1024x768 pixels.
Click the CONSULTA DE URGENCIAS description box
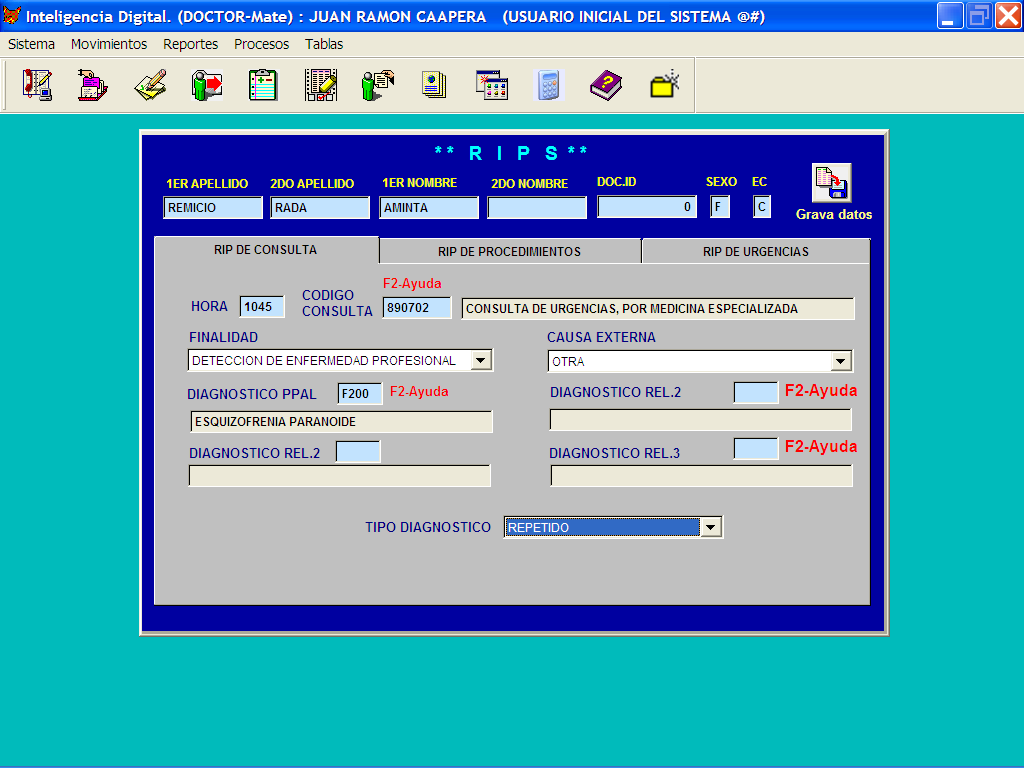(x=658, y=309)
